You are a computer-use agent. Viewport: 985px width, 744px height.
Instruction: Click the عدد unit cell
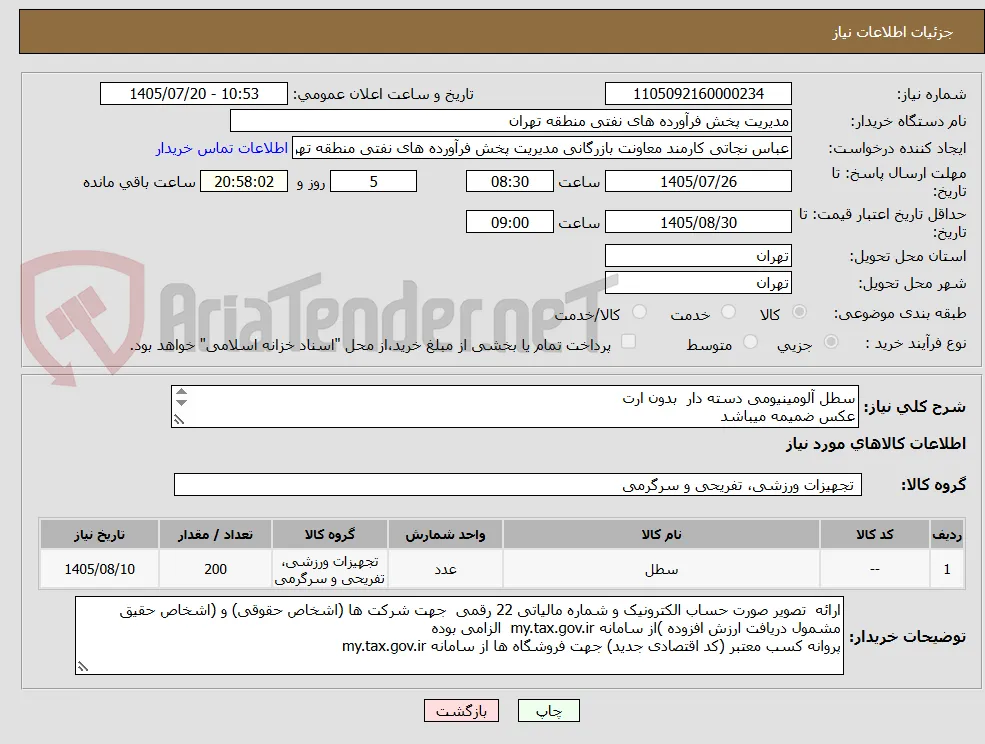445,569
